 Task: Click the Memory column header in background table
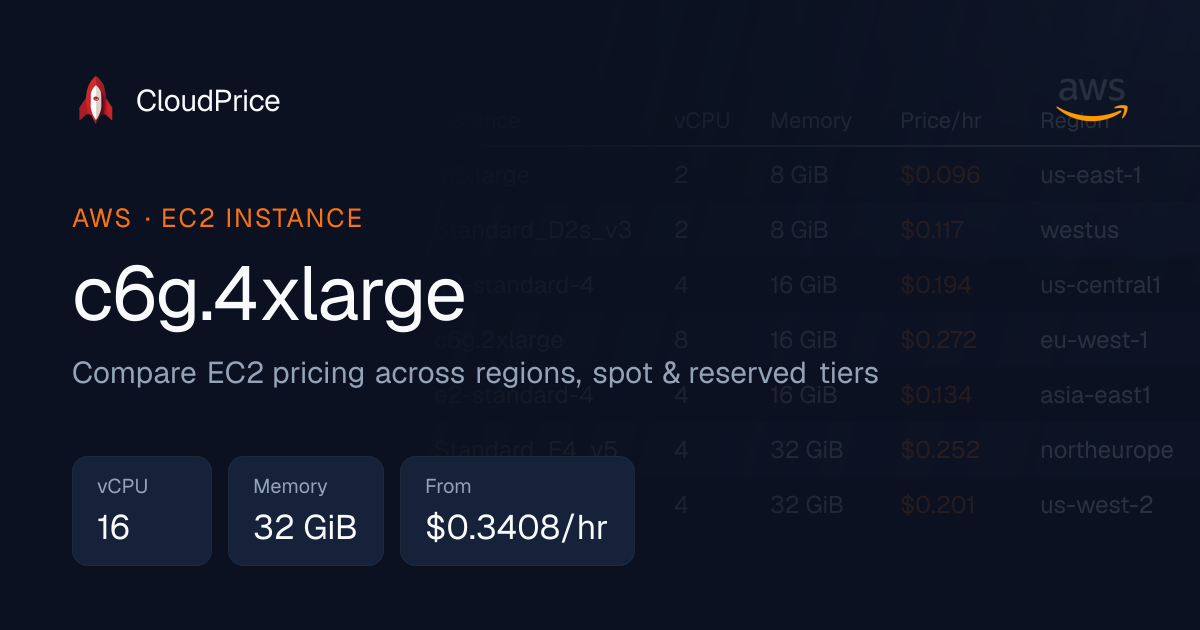coord(811,121)
